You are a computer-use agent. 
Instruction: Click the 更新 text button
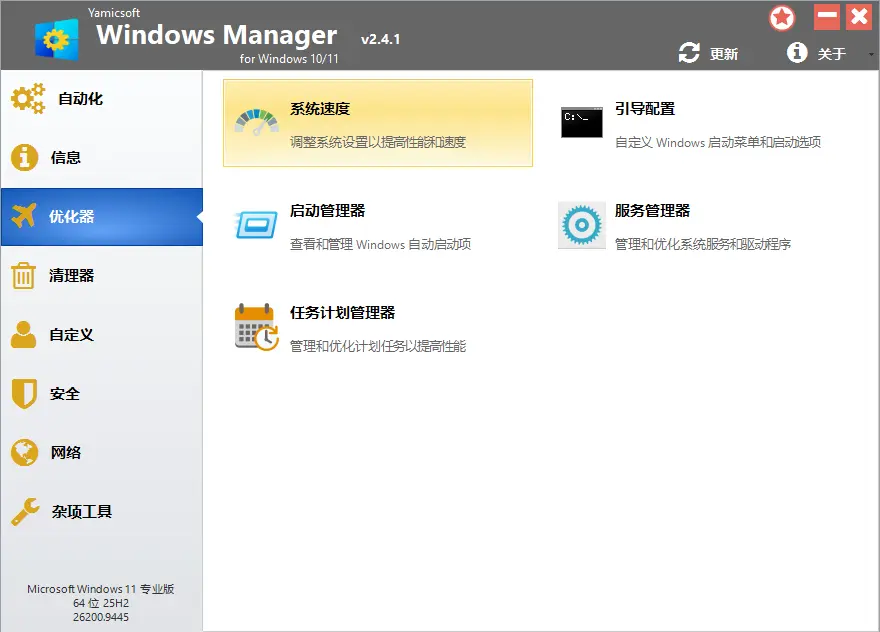(x=724, y=54)
